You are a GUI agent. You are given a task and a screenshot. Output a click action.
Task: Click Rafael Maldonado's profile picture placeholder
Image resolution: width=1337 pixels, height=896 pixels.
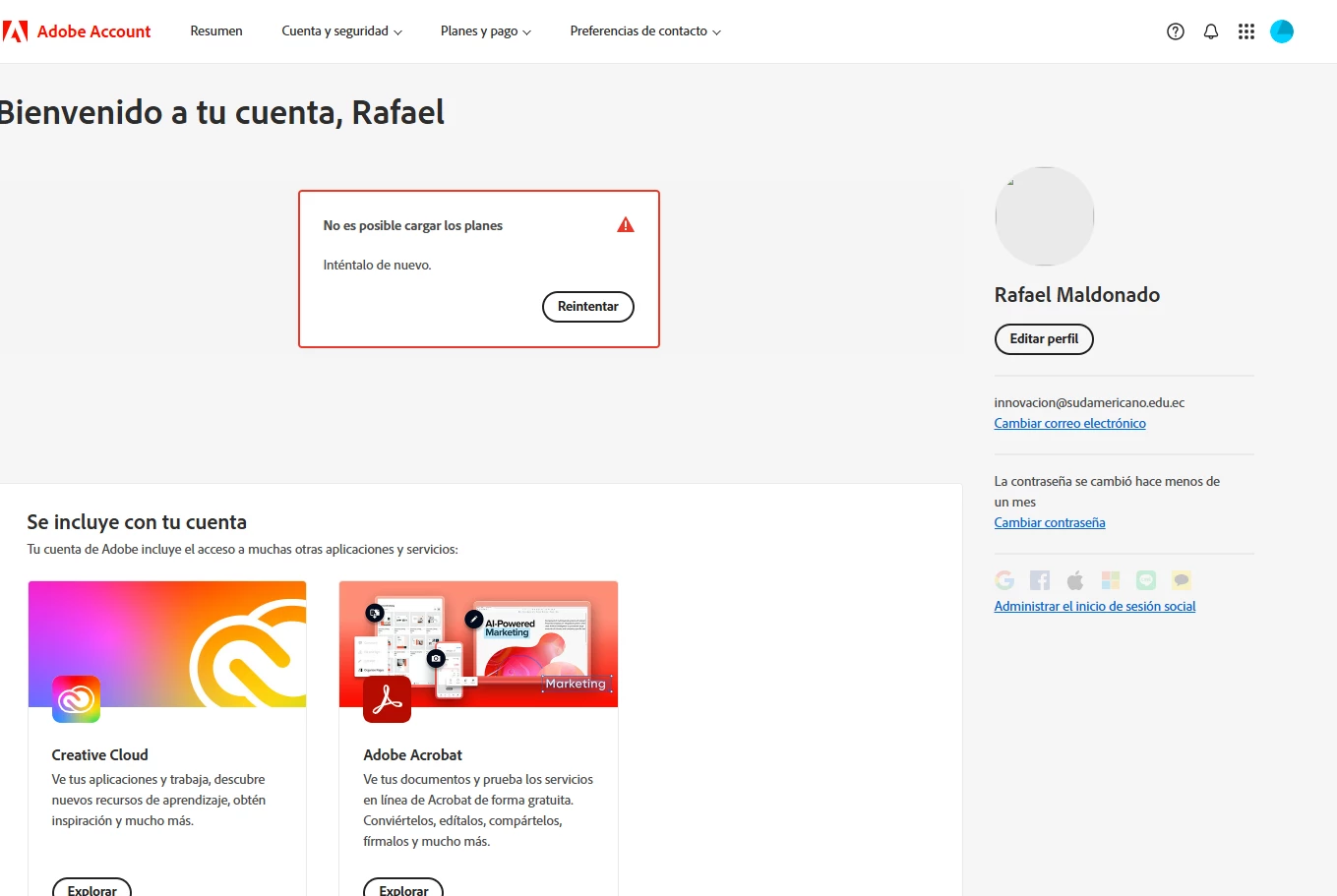pos(1045,216)
